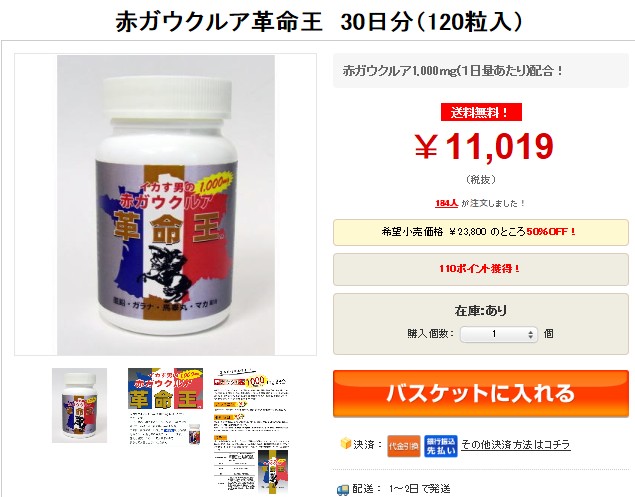
Task: Click the 50%OFF discount notice
Action: [x=481, y=232]
